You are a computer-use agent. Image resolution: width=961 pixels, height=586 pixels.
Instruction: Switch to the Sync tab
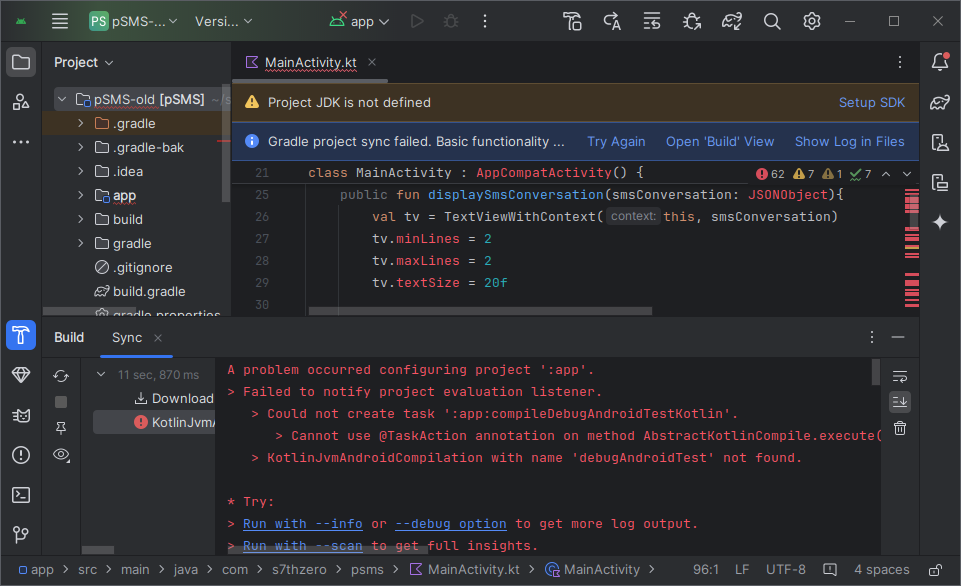point(127,337)
